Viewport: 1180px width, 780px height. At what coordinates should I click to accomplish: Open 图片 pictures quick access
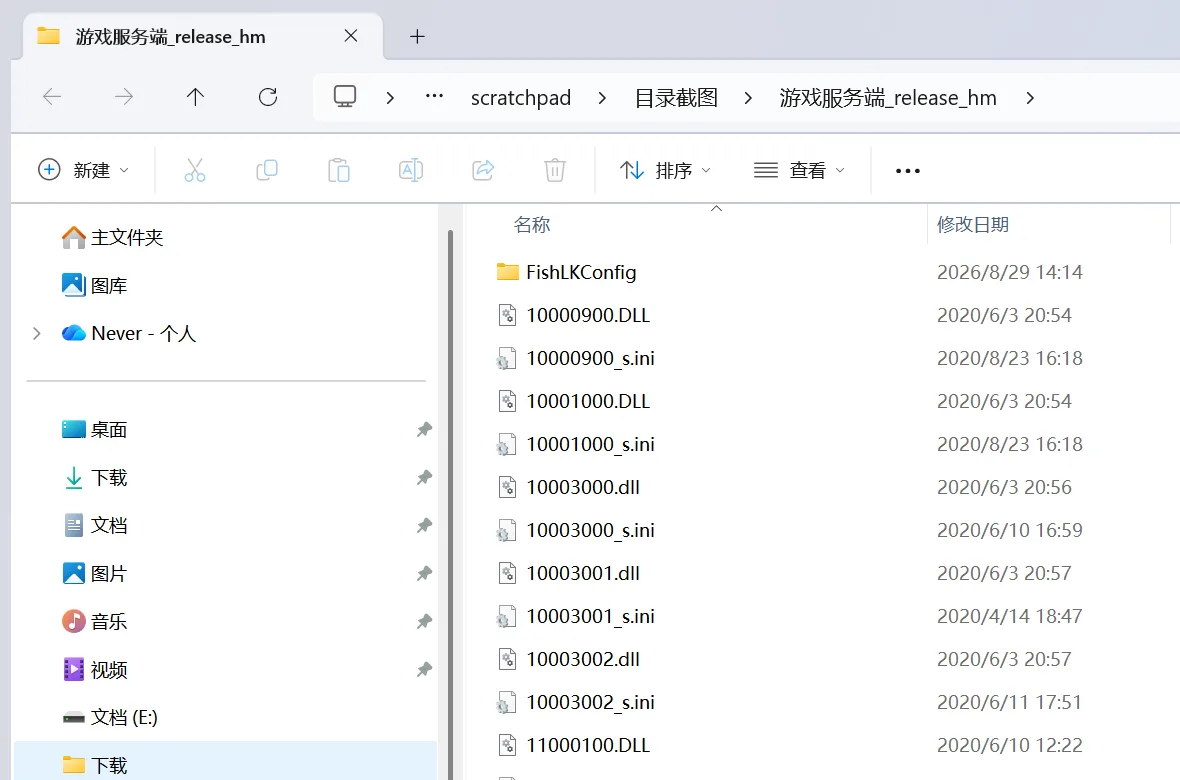(x=95, y=573)
